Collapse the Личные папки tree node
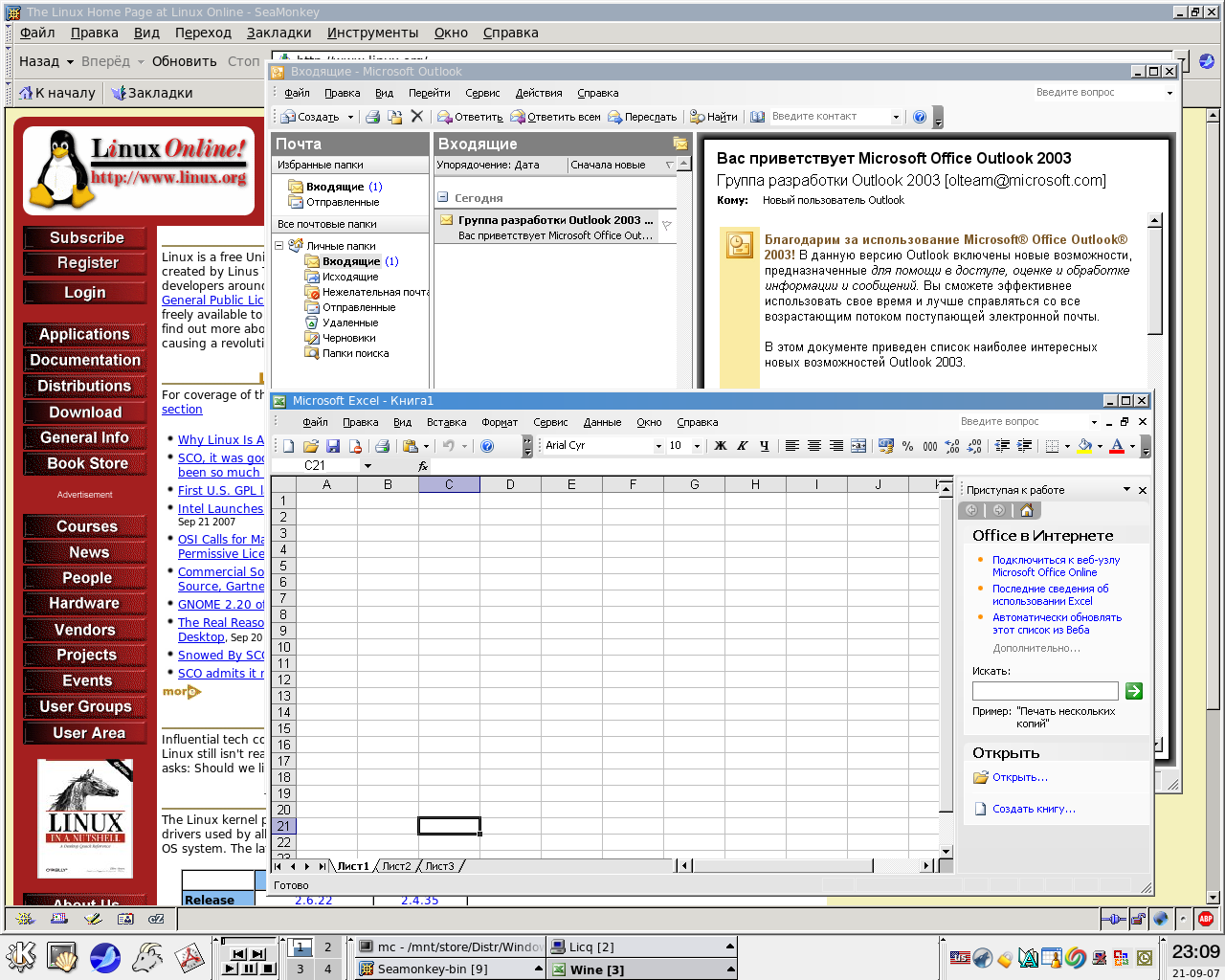Image resolution: width=1225 pixels, height=980 pixels. (x=279, y=246)
